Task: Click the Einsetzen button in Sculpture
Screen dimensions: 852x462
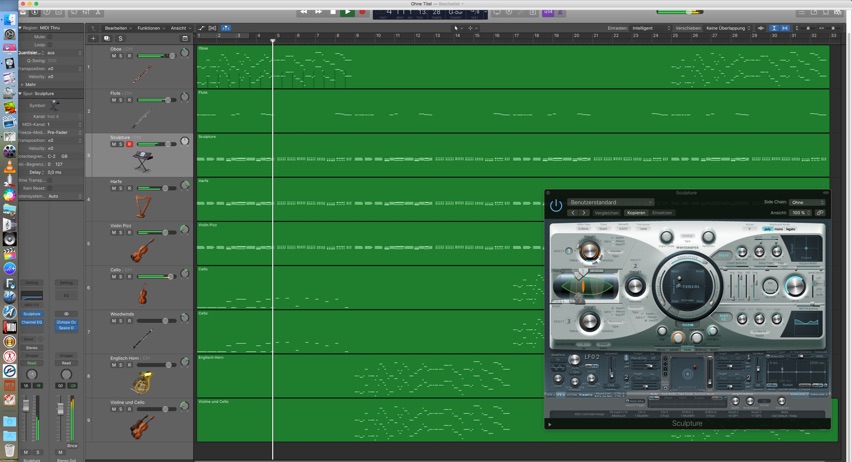Action: [x=662, y=213]
